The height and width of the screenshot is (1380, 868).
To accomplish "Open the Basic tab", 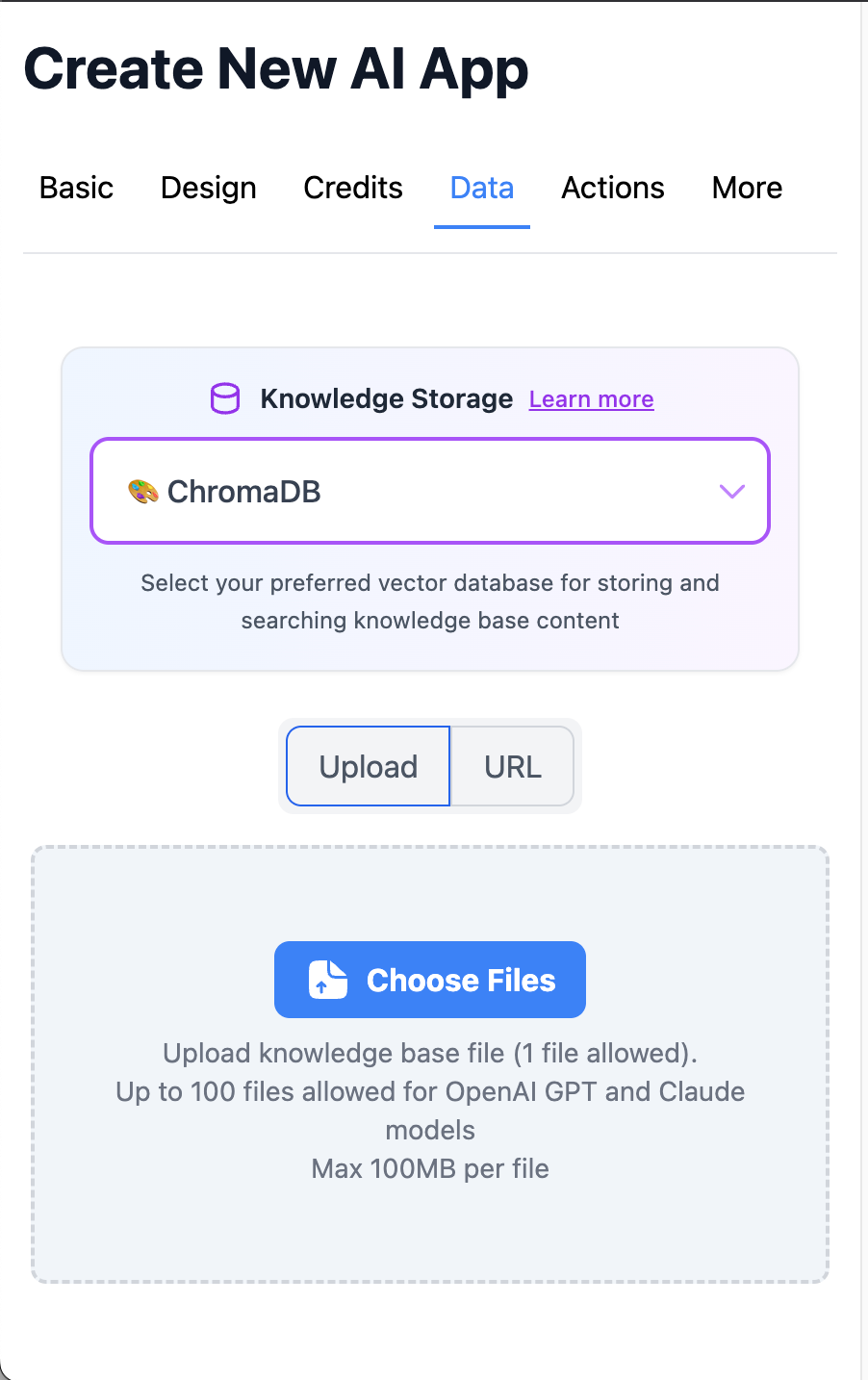I will 76,188.
